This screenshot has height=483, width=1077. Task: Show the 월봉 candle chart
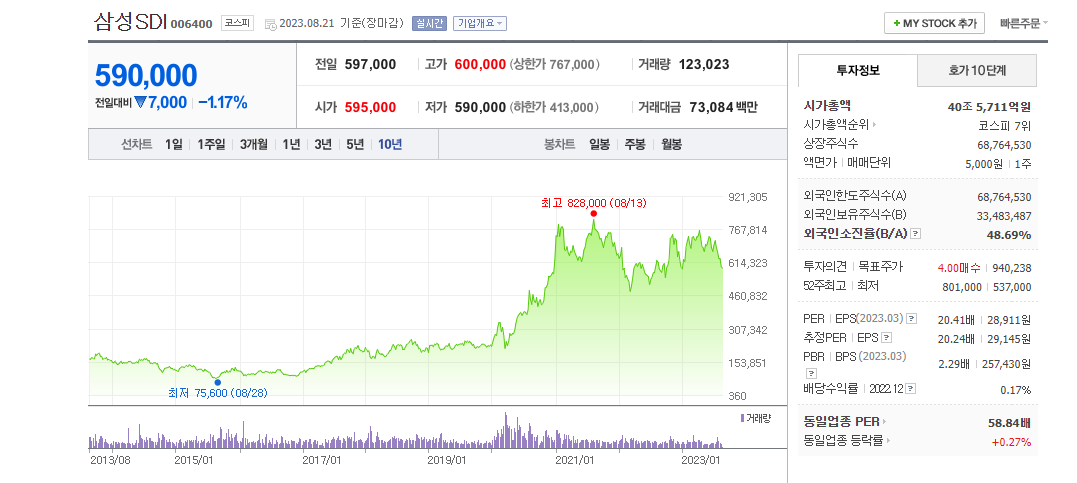[672, 144]
